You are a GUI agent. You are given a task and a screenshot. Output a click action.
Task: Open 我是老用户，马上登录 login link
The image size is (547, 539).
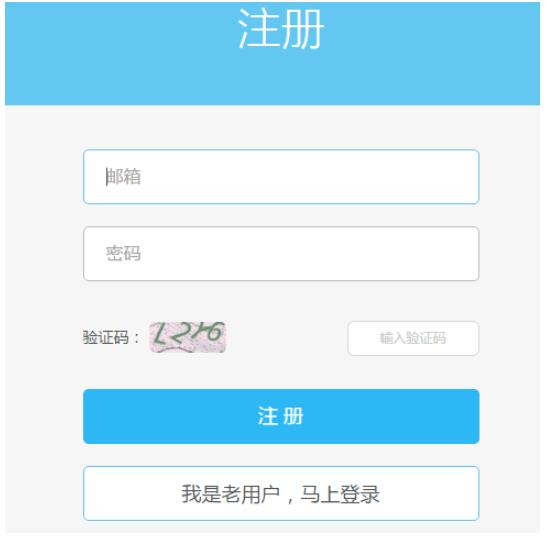pos(281,493)
